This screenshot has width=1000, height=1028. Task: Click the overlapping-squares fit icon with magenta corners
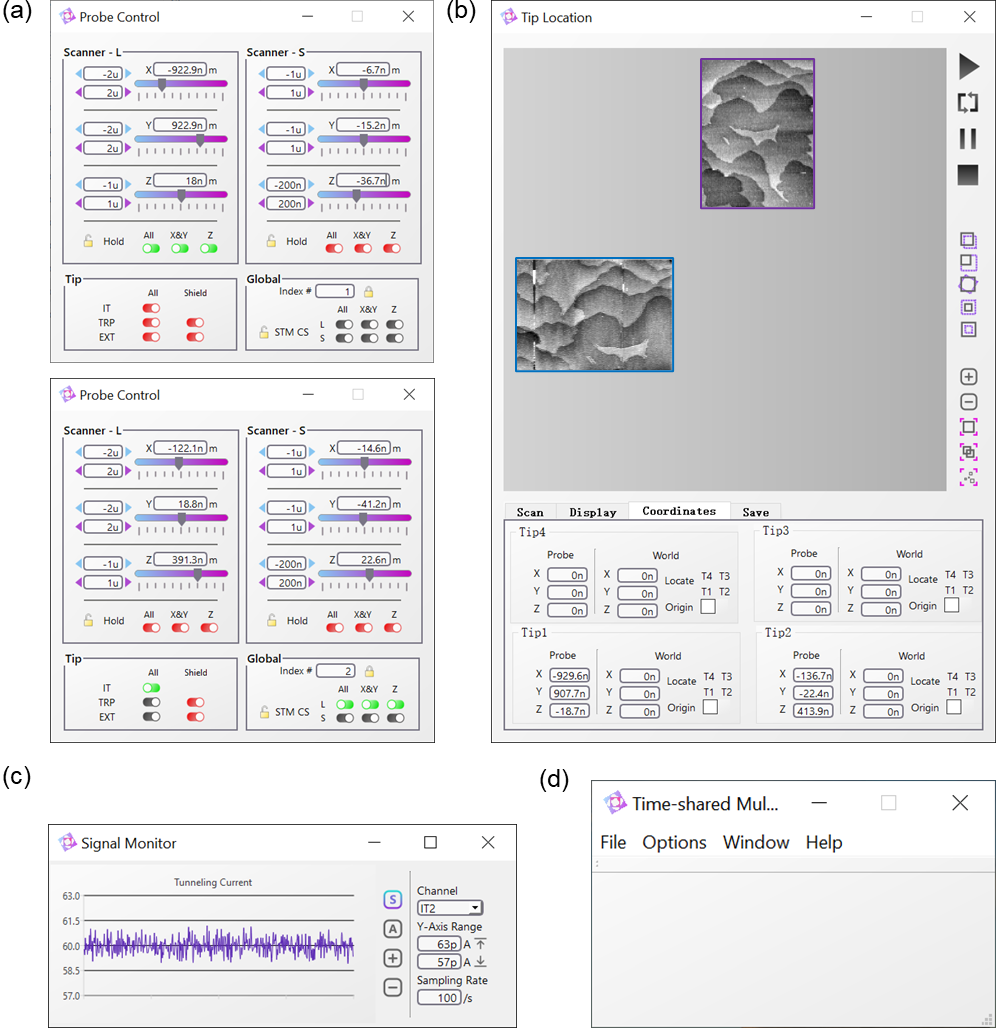[969, 452]
